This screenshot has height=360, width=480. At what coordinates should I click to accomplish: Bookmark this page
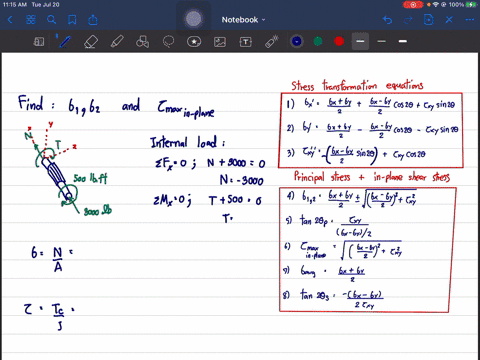72,20
